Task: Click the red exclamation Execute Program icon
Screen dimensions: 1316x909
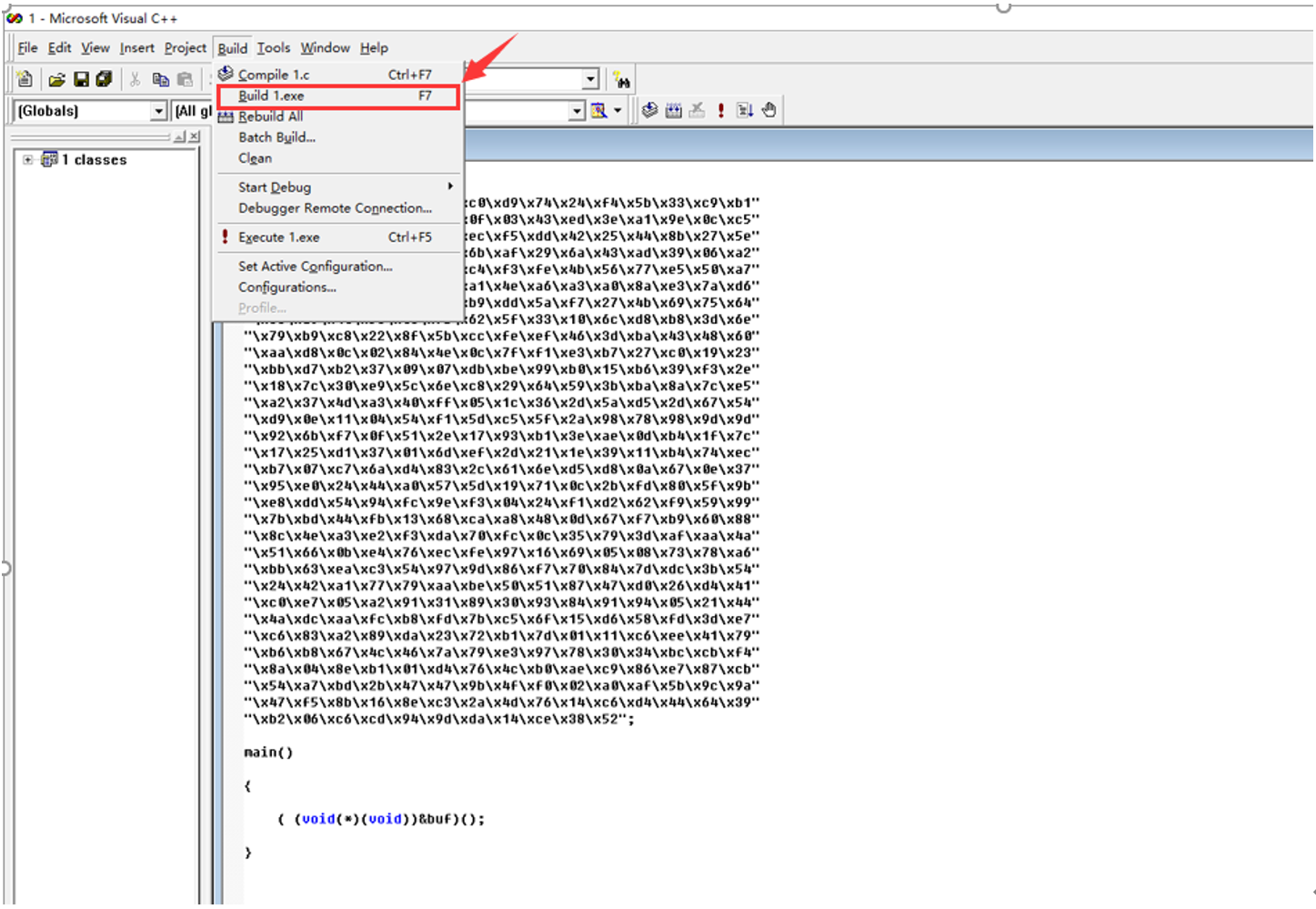Action: (721, 110)
